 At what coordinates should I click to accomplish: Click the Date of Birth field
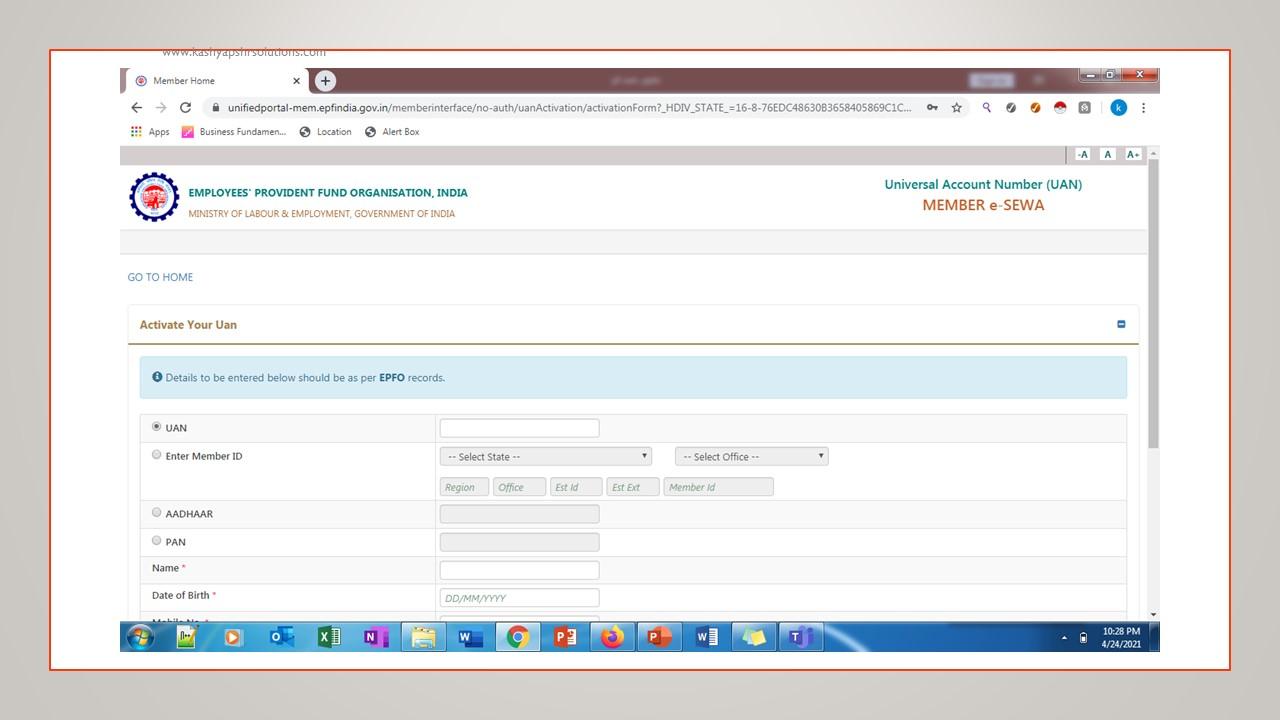(519, 598)
